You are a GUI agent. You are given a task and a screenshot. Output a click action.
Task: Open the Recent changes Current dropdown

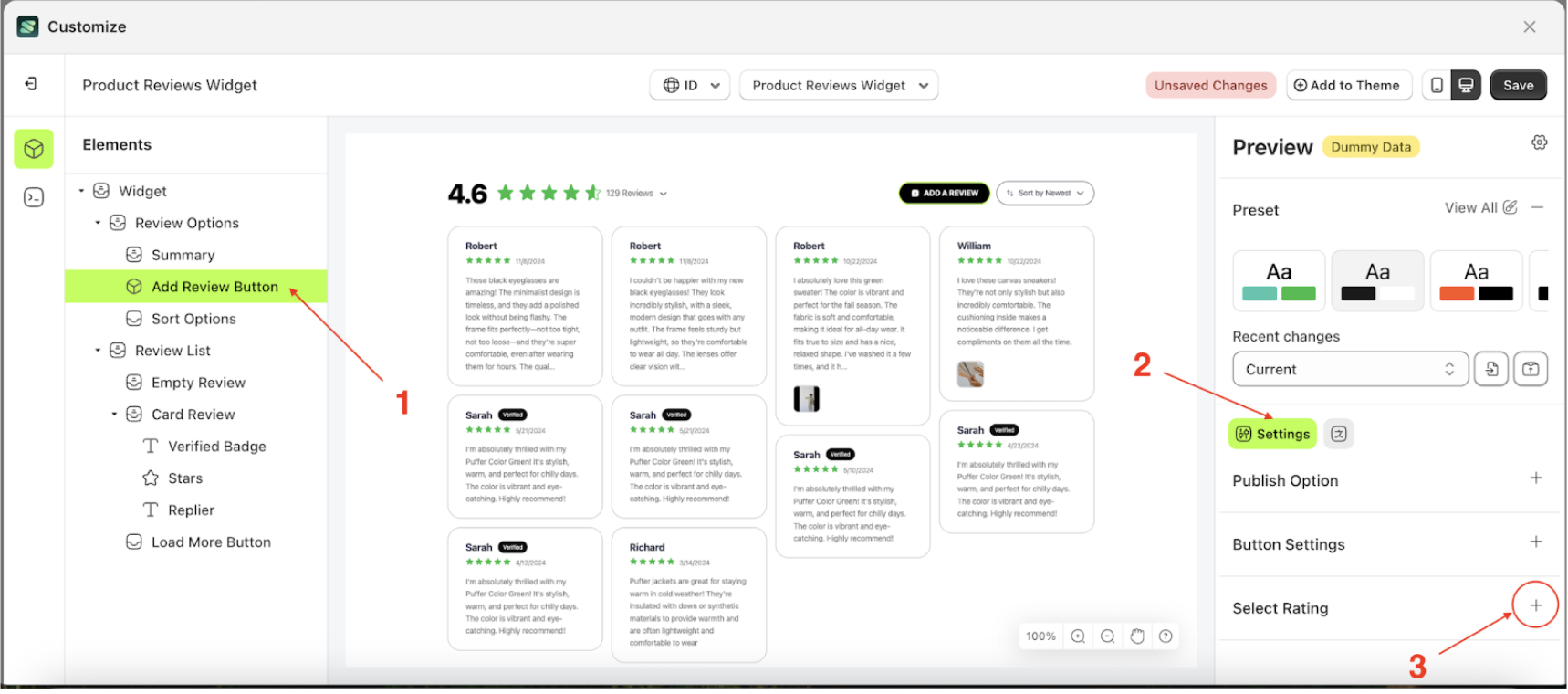pos(1350,369)
